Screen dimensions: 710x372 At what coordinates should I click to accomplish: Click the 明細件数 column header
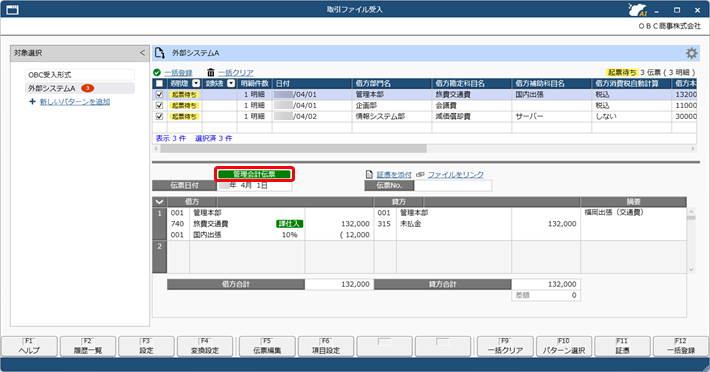click(254, 83)
